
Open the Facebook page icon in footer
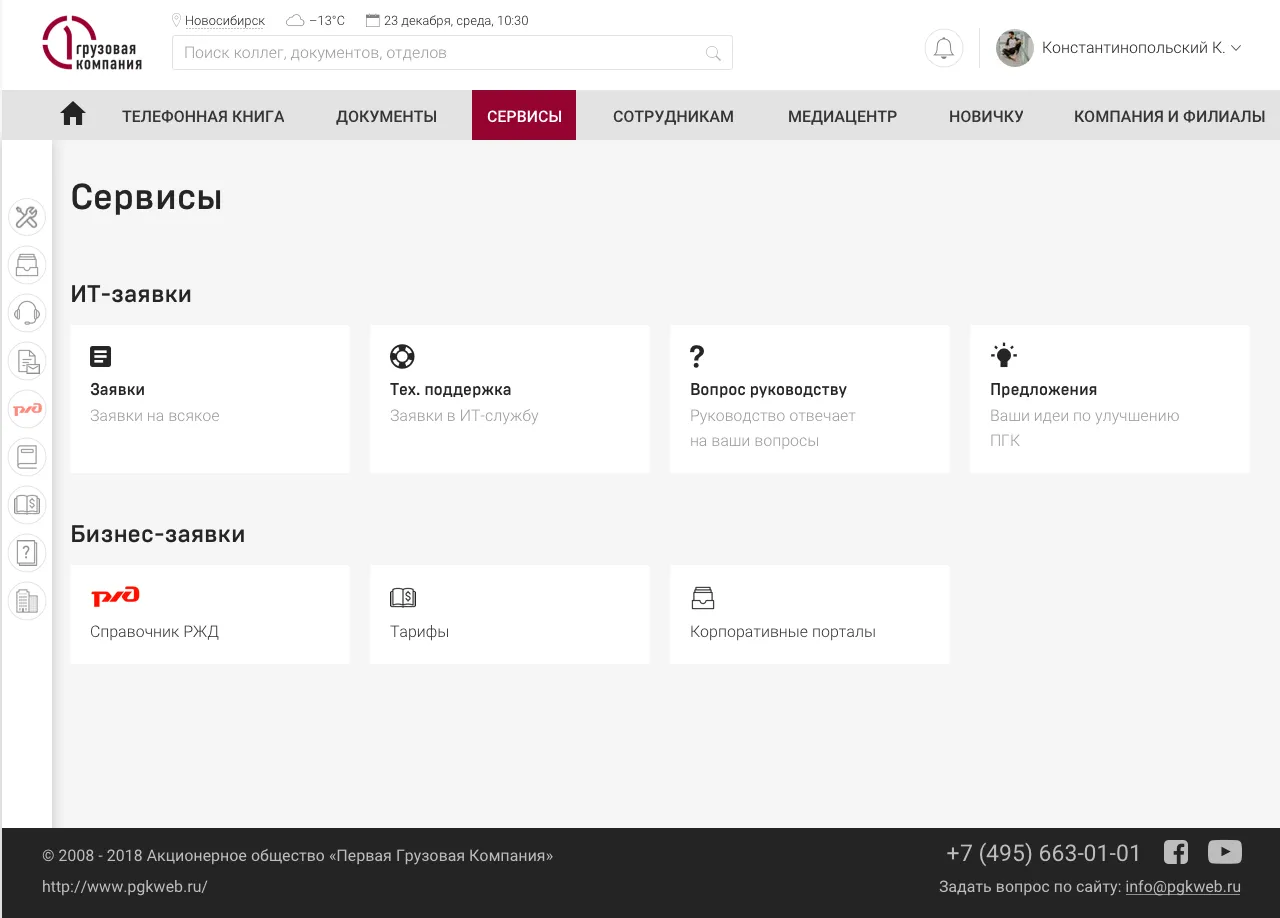pyautogui.click(x=1176, y=852)
